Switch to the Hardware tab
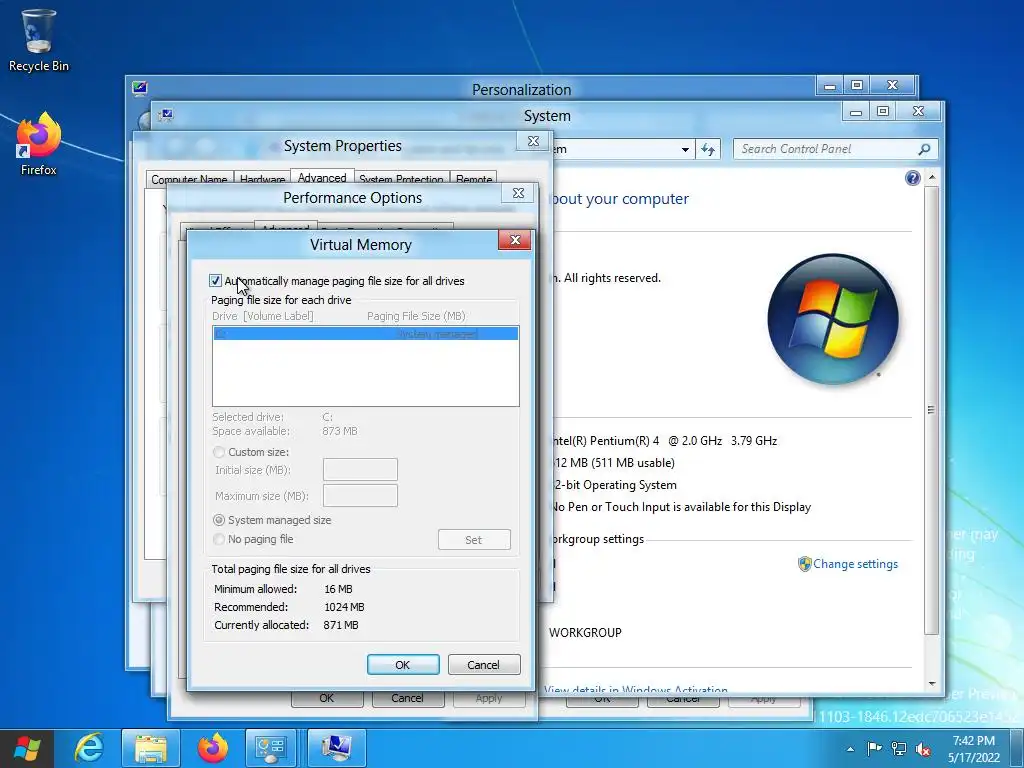Viewport: 1024px width, 768px height. point(262,179)
